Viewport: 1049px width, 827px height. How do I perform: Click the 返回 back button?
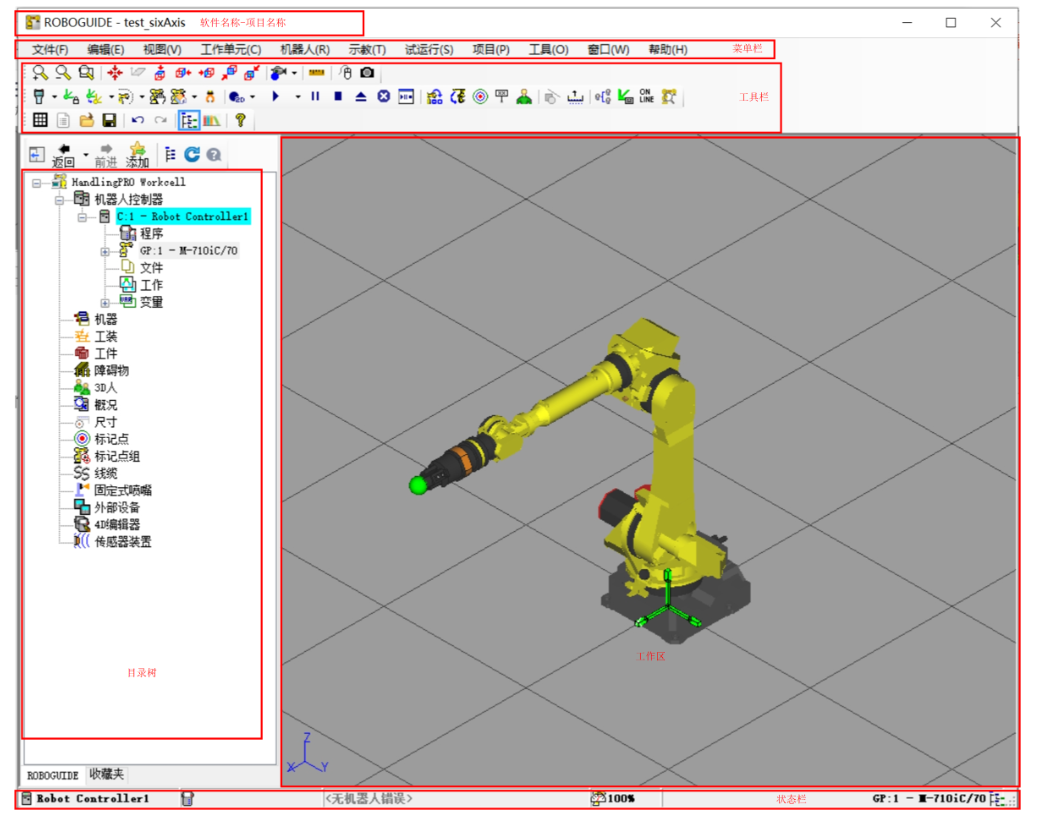click(64, 155)
